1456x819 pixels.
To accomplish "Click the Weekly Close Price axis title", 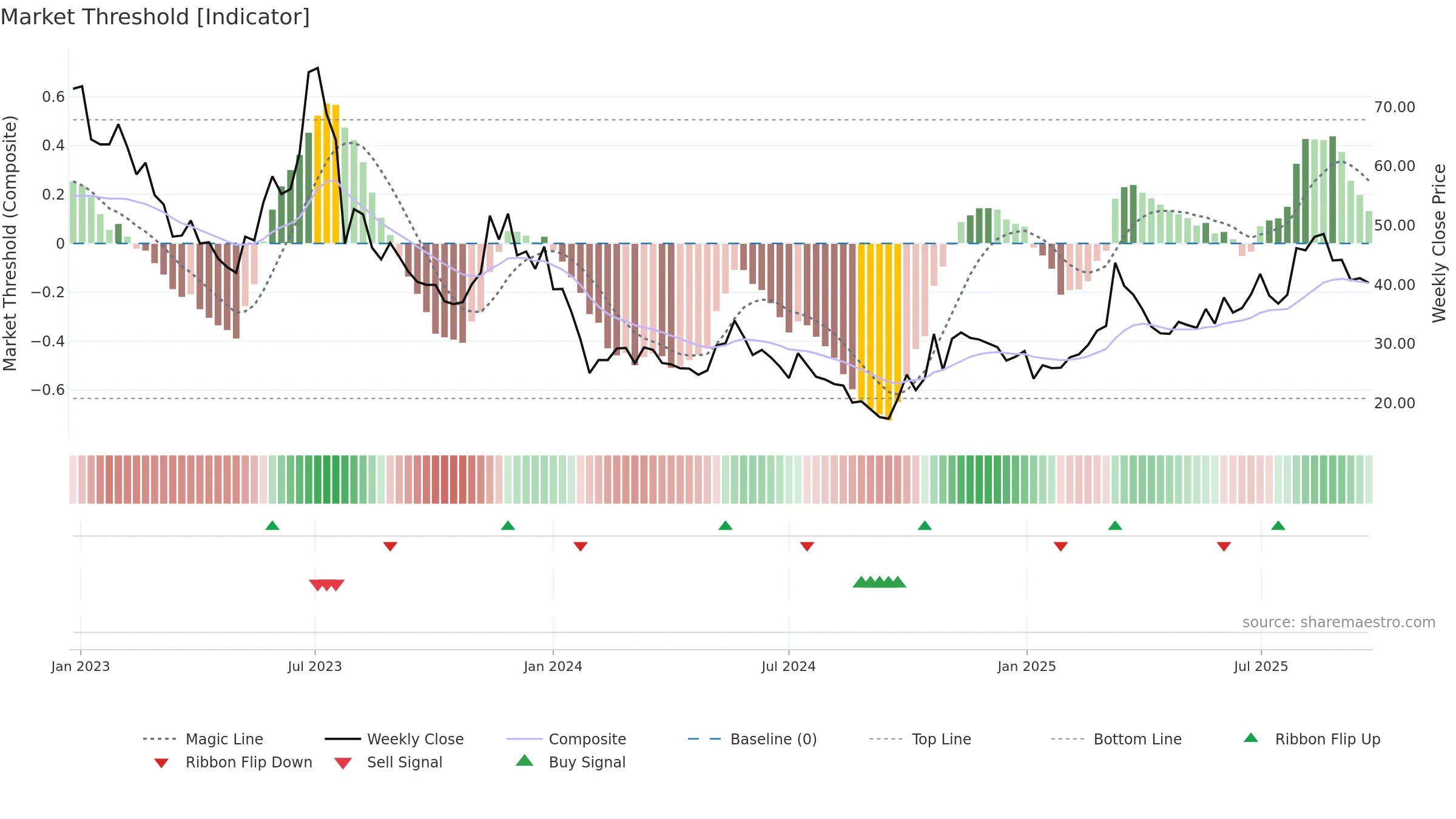I will point(1439,243).
